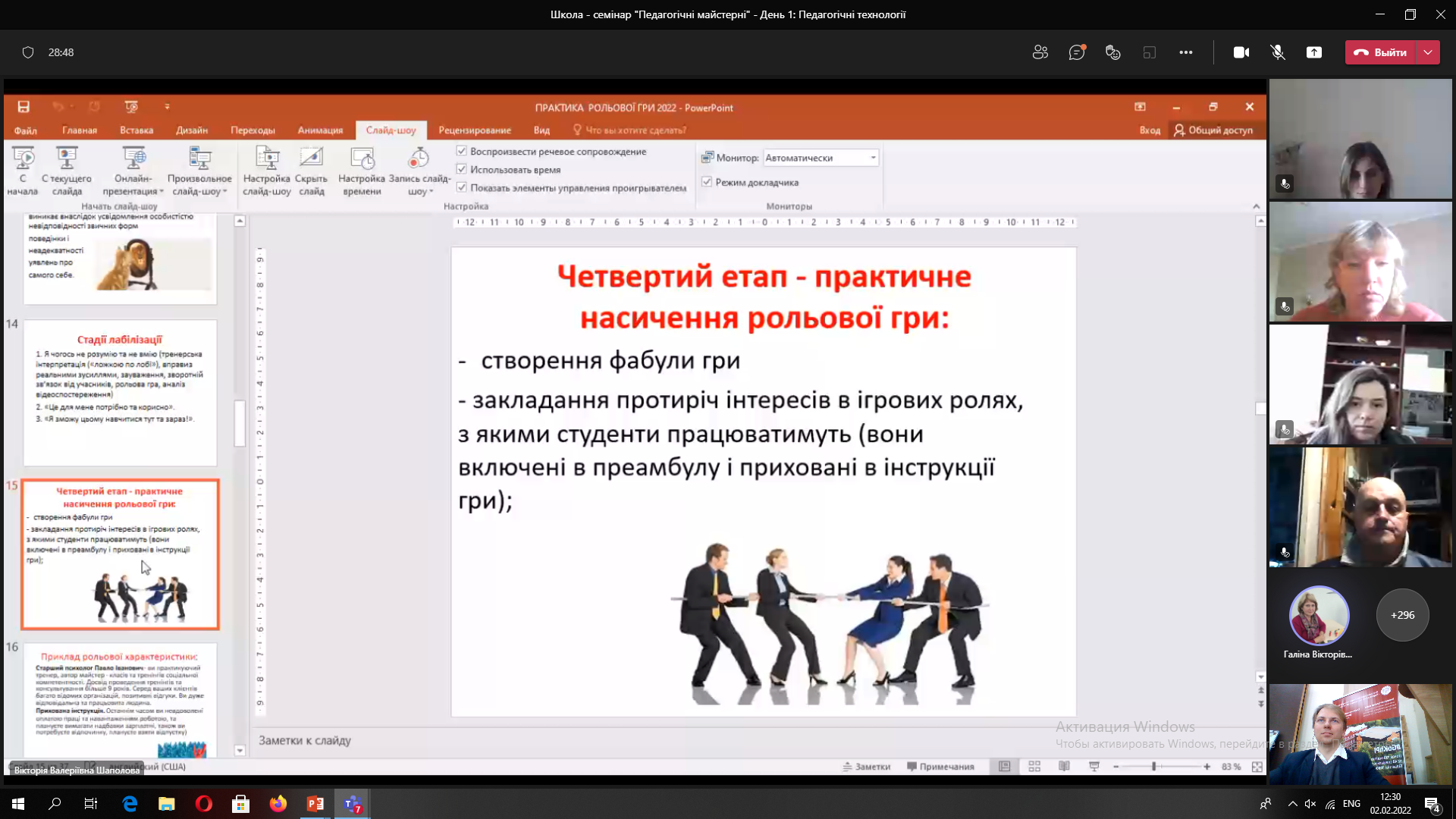Open the meeting chat icon
Viewport: 1456px width, 819px height.
point(1076,52)
